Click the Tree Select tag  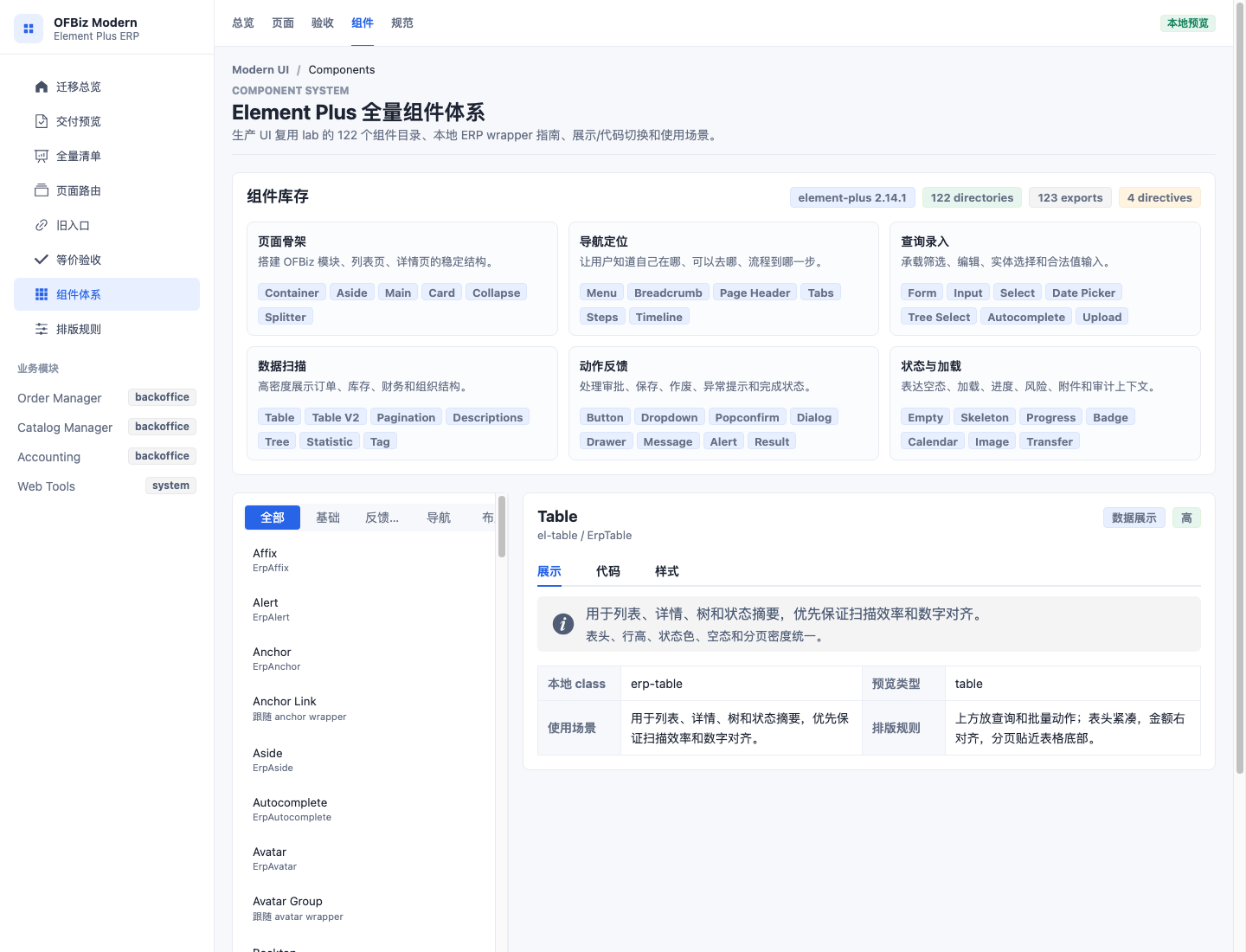point(939,317)
